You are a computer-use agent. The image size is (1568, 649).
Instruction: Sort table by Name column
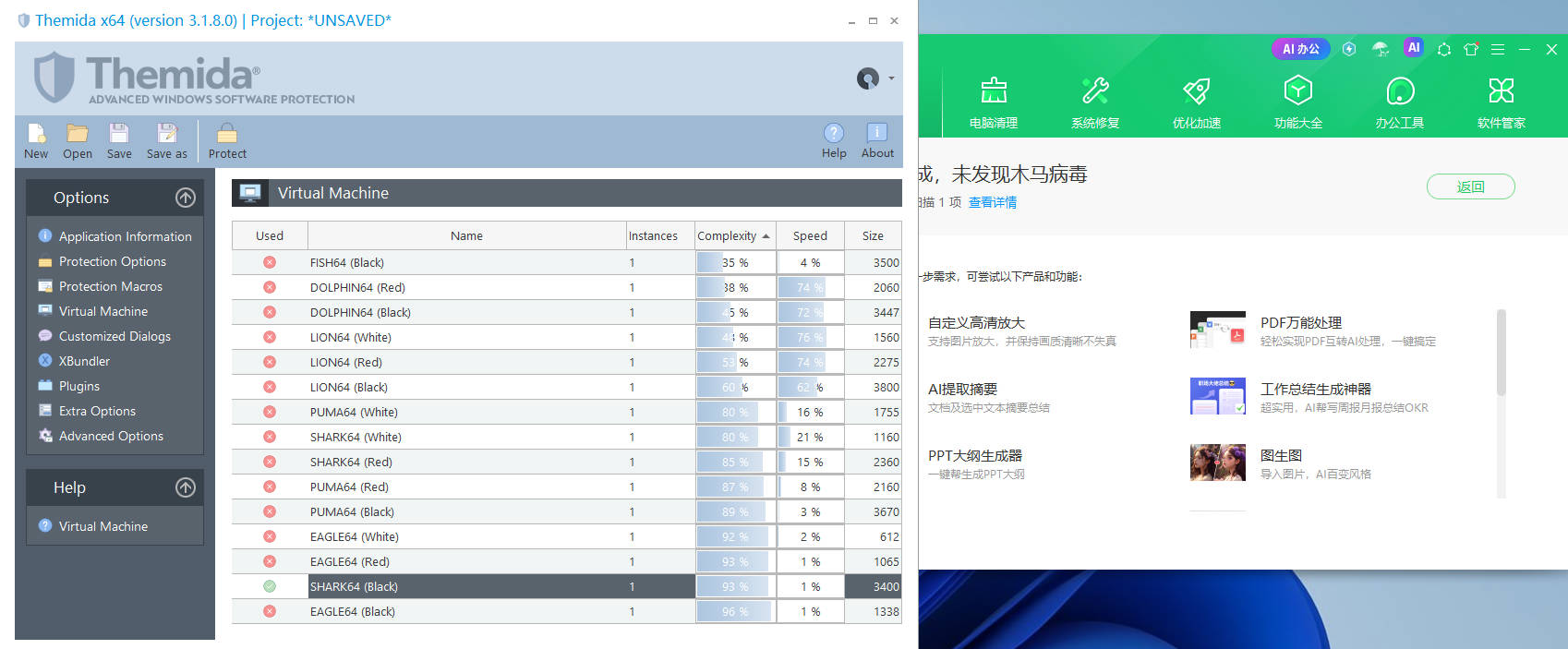466,235
